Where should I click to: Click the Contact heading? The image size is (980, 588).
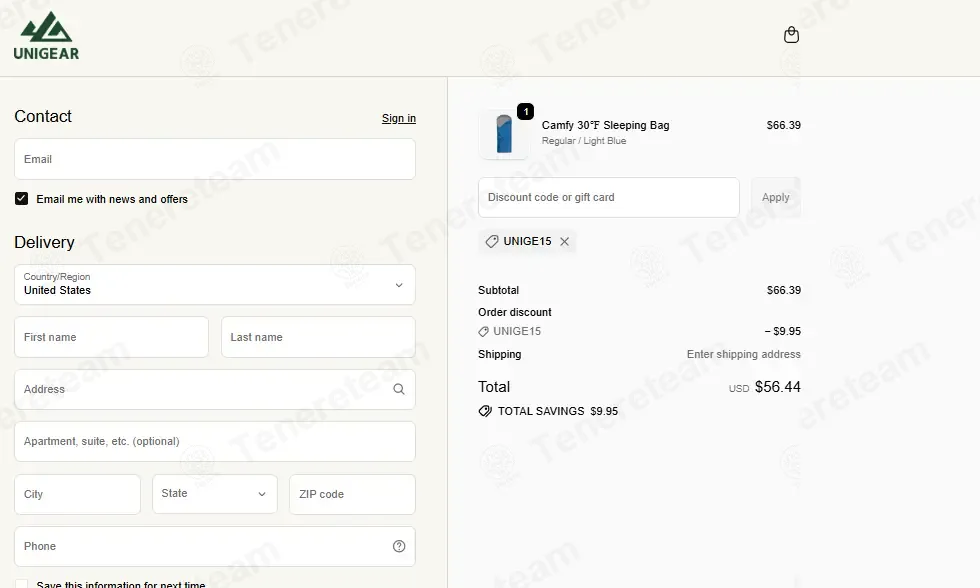[x=43, y=116]
